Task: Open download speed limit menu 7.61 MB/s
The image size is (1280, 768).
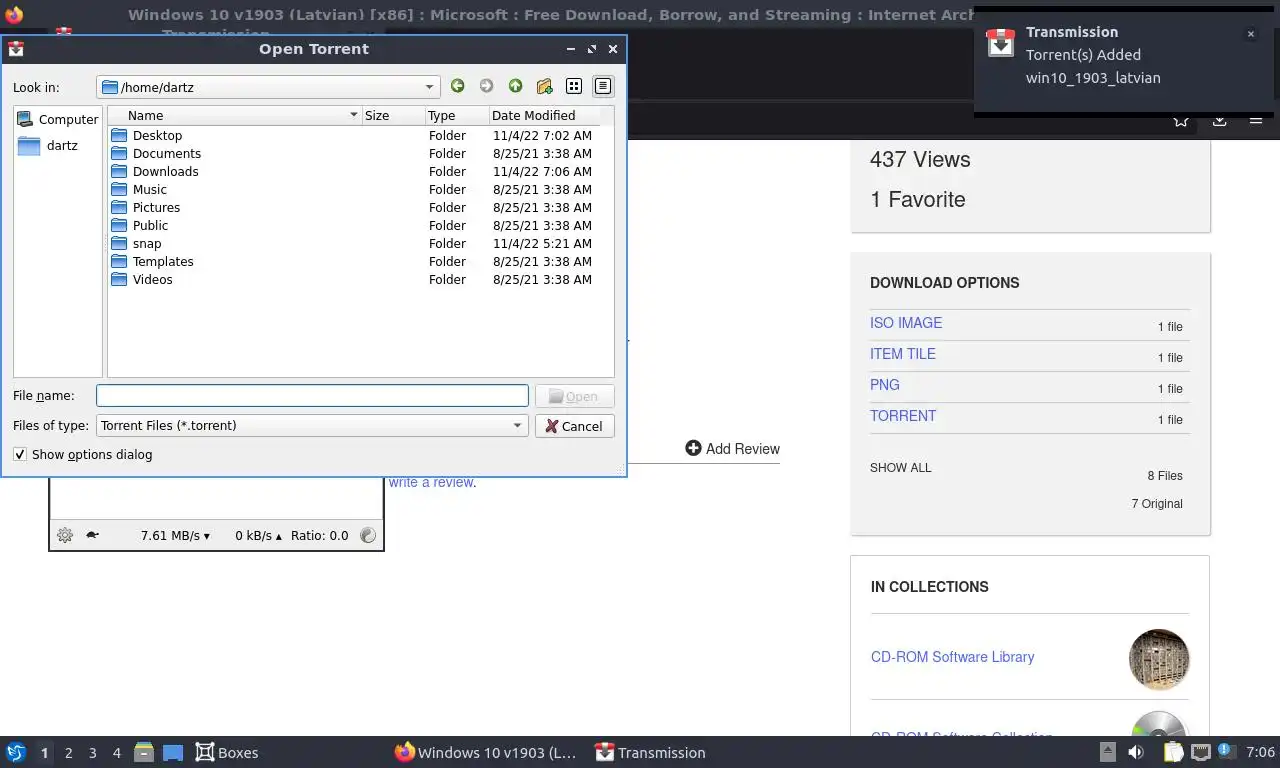Action: click(x=176, y=535)
